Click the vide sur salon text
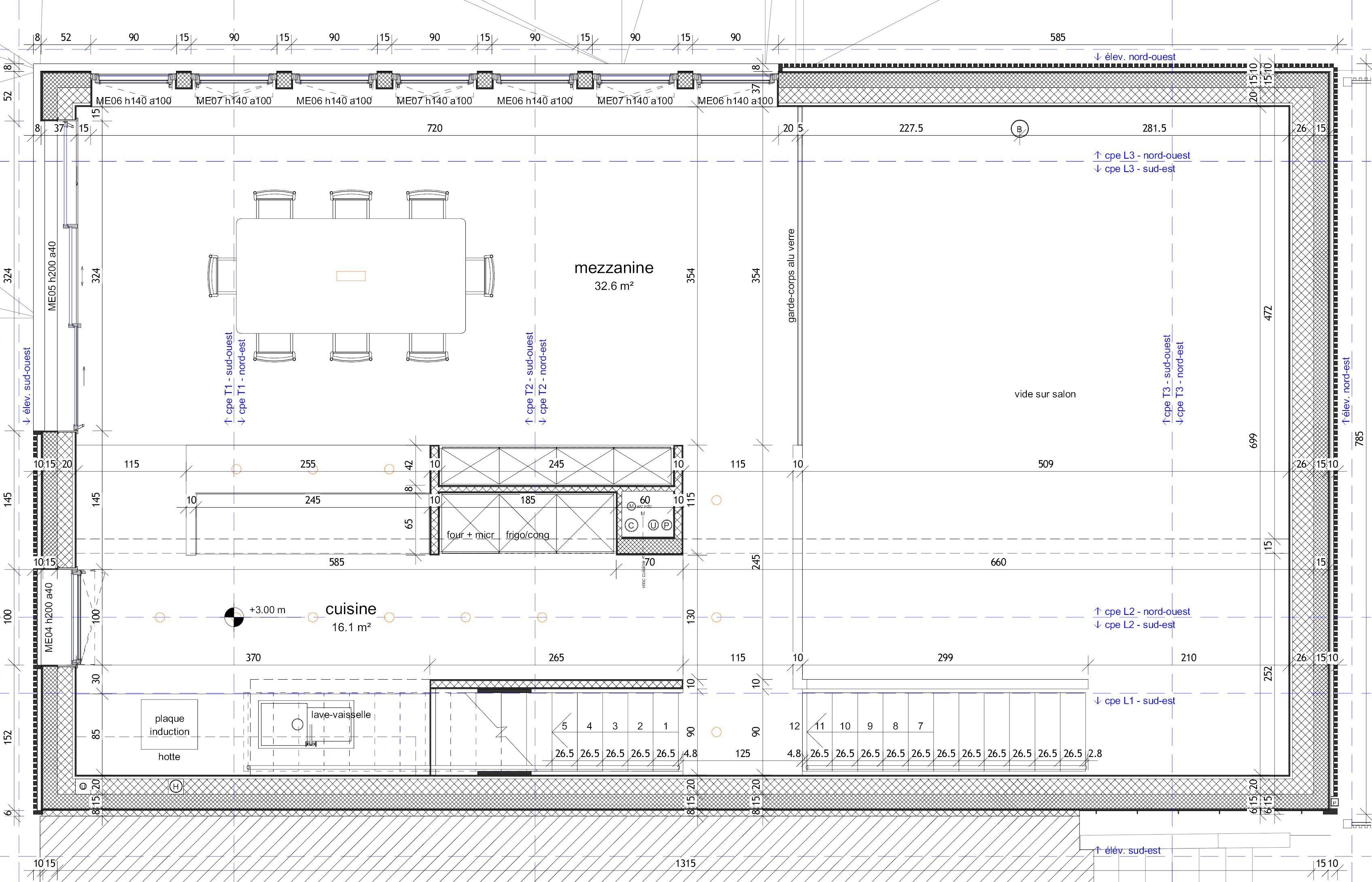The width and height of the screenshot is (1372, 882). click(x=1045, y=394)
